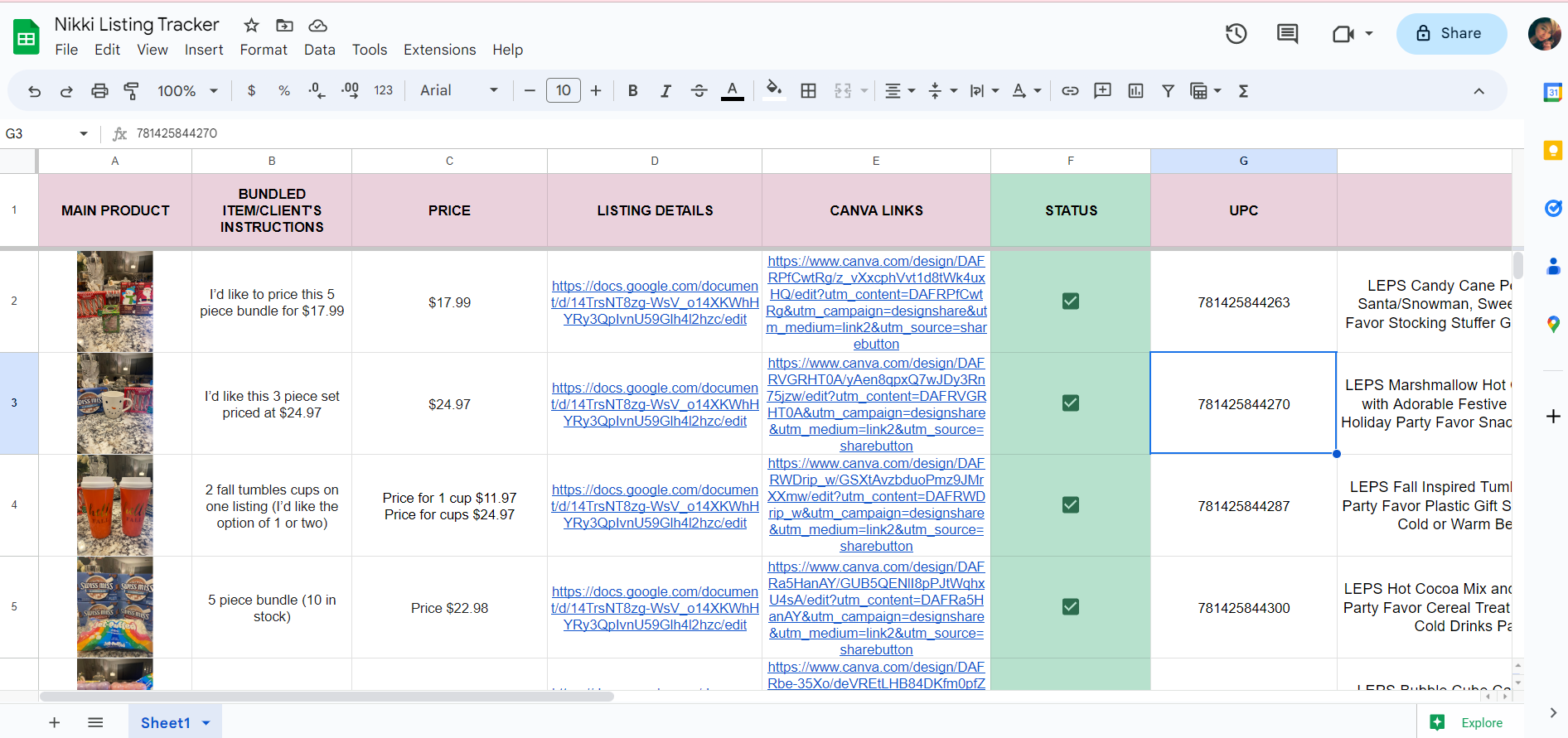1568x738 pixels.
Task: Open the Data menu
Action: click(x=319, y=50)
